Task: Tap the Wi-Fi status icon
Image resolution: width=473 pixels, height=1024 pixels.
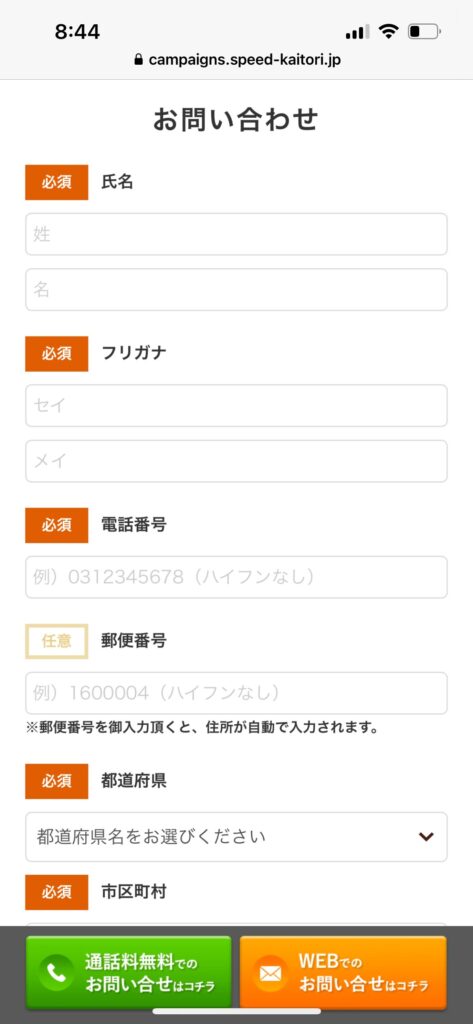Action: pos(389,31)
